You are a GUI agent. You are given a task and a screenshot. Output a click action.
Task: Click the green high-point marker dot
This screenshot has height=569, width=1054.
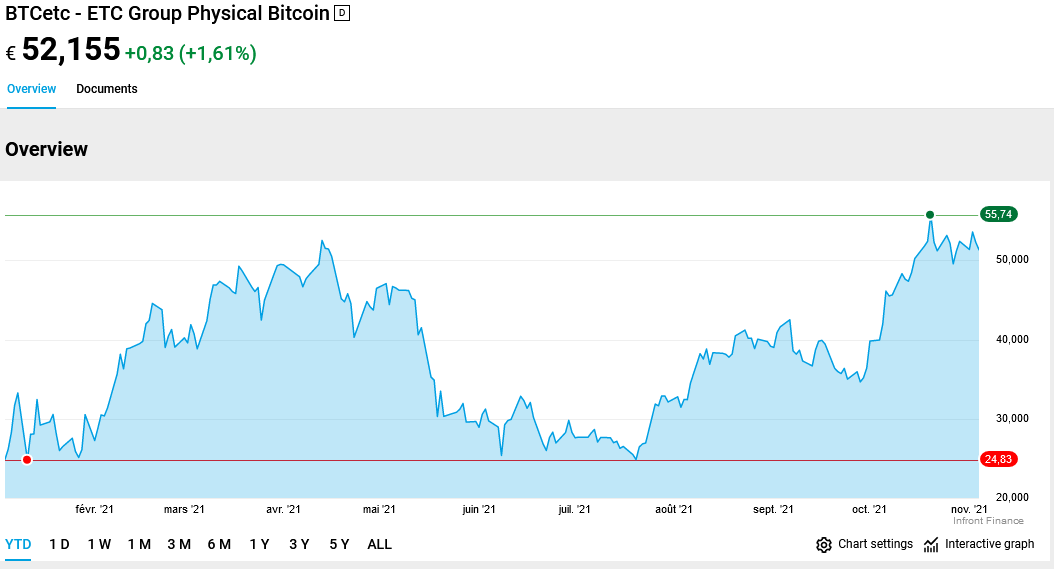pos(930,215)
